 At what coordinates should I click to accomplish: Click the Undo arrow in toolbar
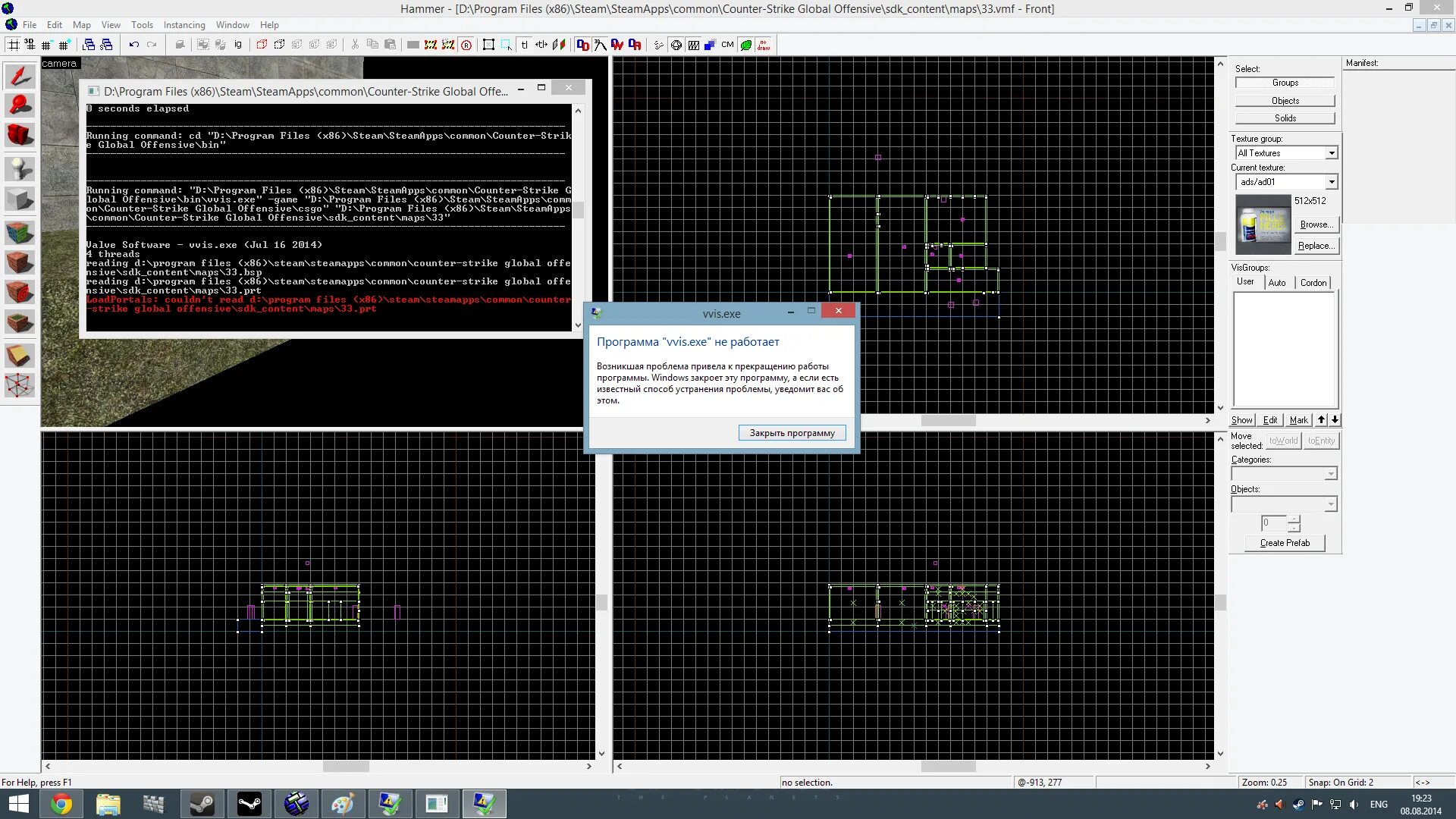coord(134,45)
